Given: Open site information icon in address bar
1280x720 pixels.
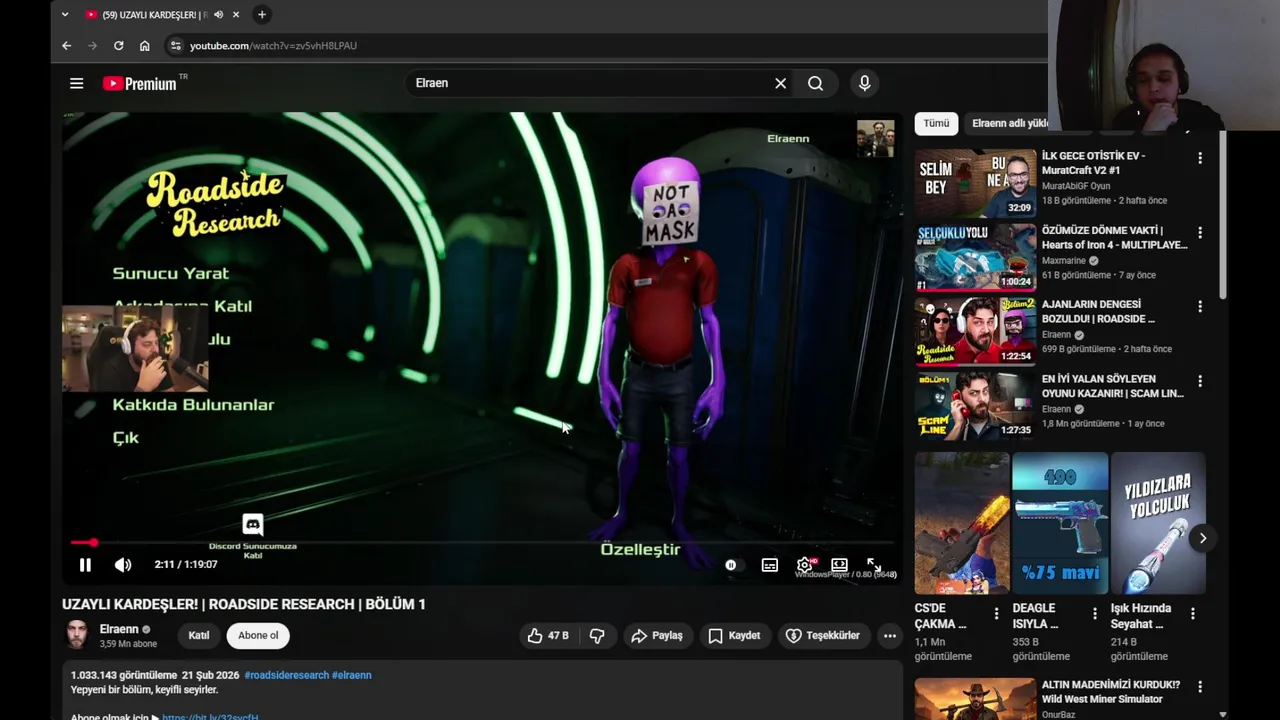Looking at the screenshot, I should [x=175, y=46].
